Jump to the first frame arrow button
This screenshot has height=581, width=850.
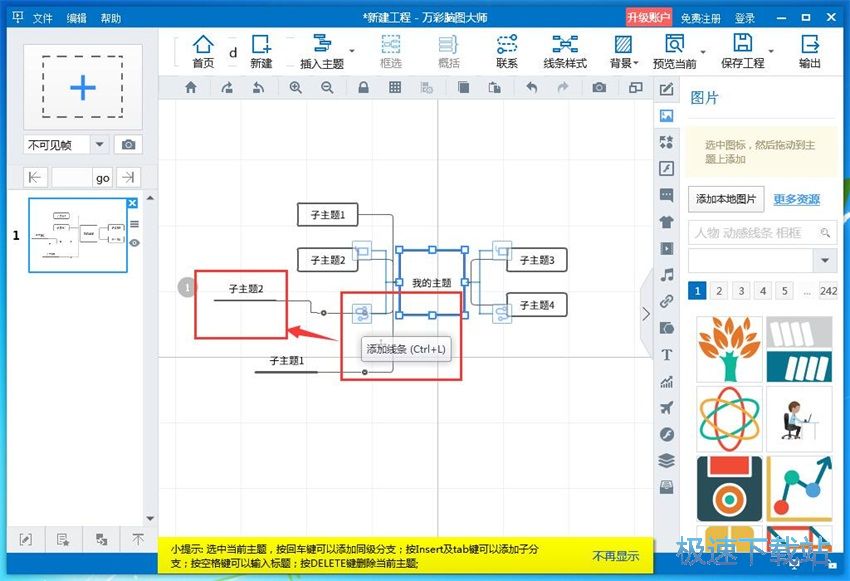[35, 177]
